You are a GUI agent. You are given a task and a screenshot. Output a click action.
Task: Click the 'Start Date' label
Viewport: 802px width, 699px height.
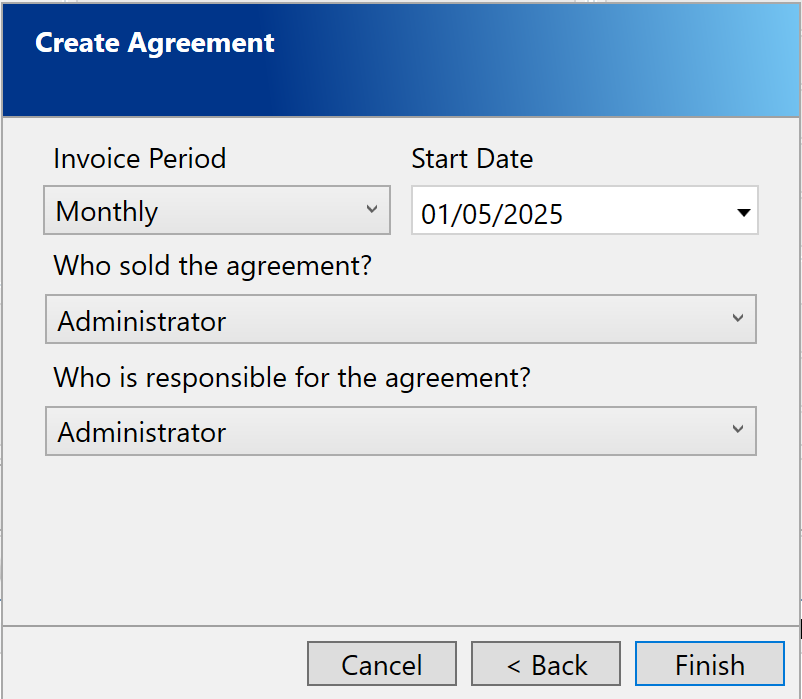472,159
